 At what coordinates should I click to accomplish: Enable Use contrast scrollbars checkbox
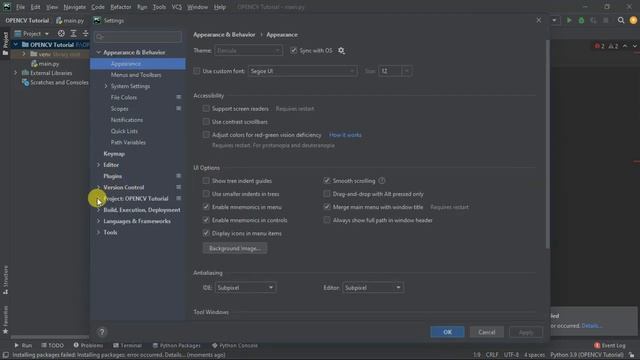pyautogui.click(x=206, y=122)
